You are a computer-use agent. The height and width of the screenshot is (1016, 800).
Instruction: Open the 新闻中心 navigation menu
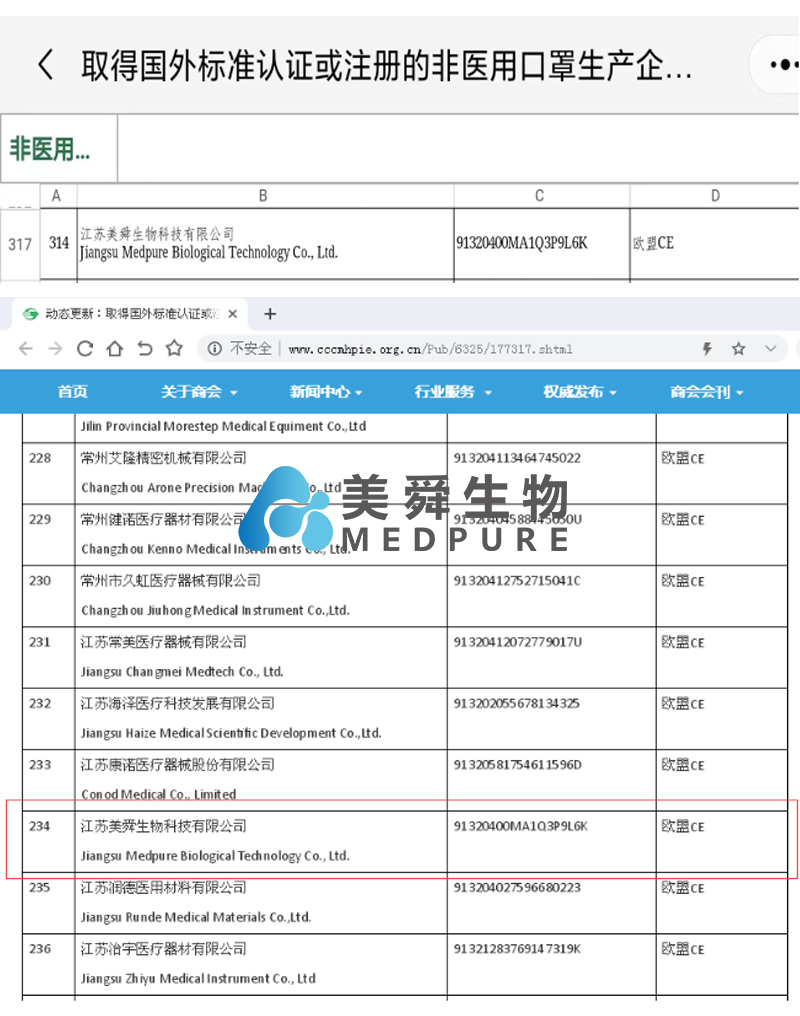pos(326,391)
